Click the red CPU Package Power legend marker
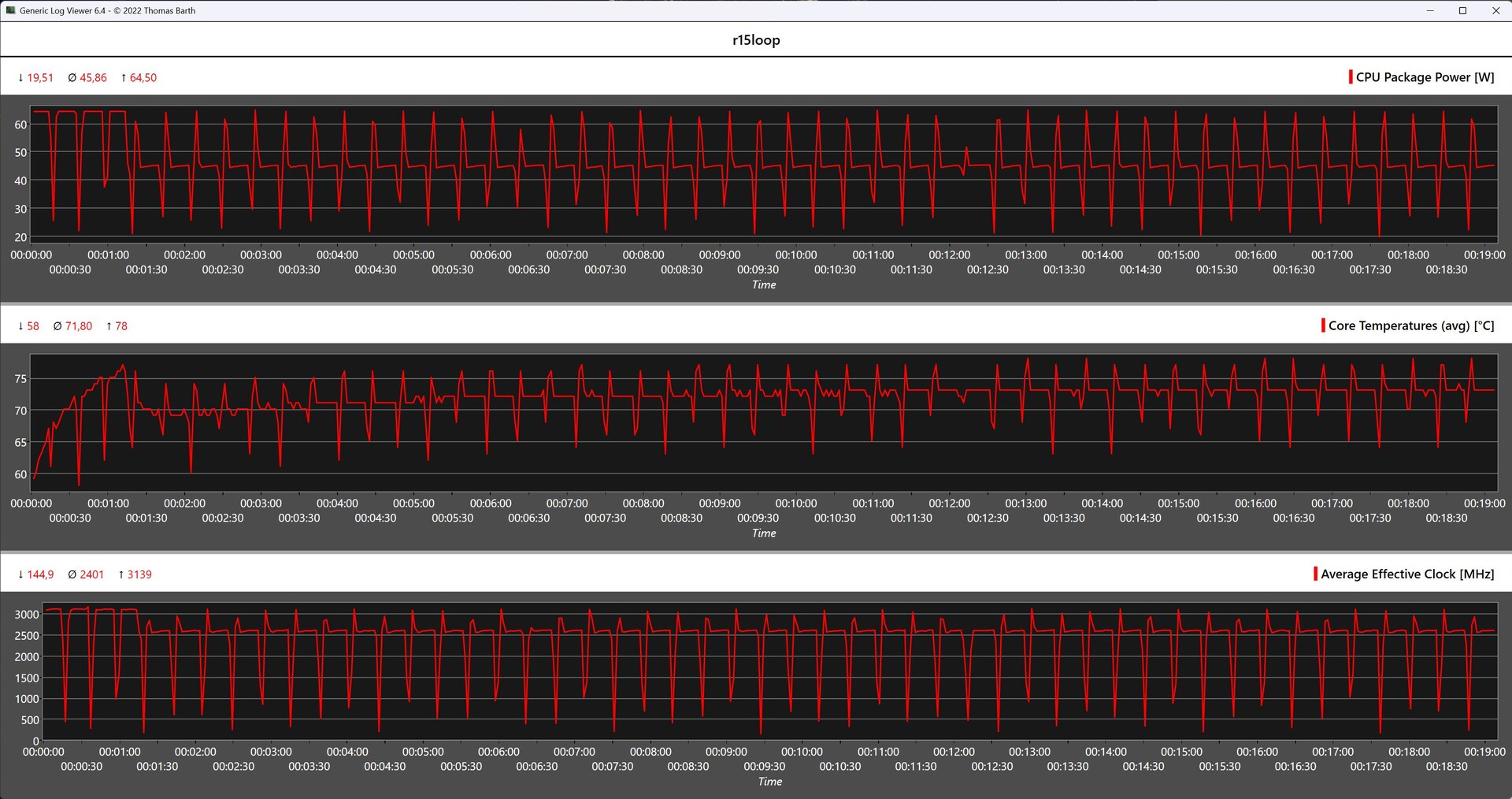 (1351, 77)
